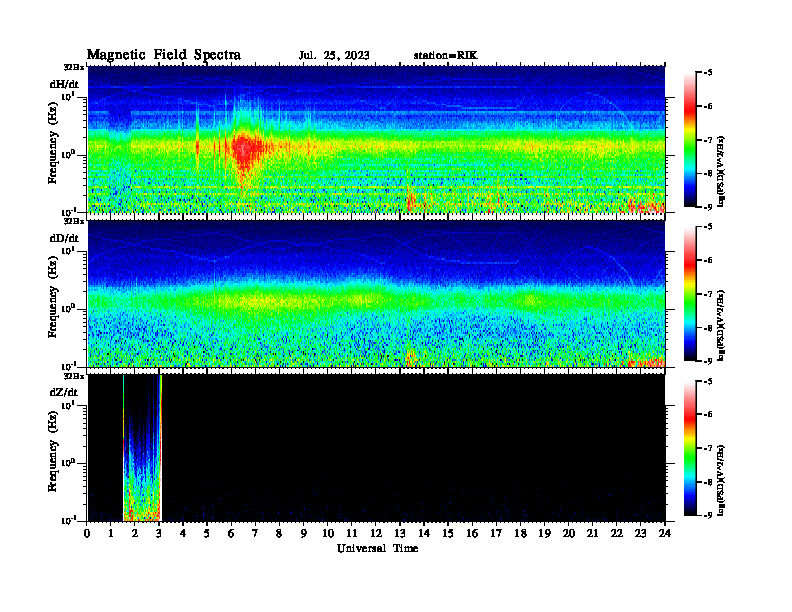The width and height of the screenshot is (792, 612).
Task: Click hour "14" on the time axis
Action: [424, 533]
